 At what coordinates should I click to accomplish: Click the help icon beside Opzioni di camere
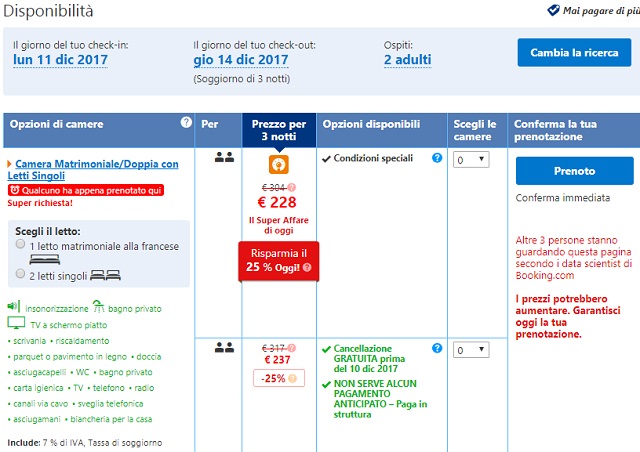click(x=186, y=122)
